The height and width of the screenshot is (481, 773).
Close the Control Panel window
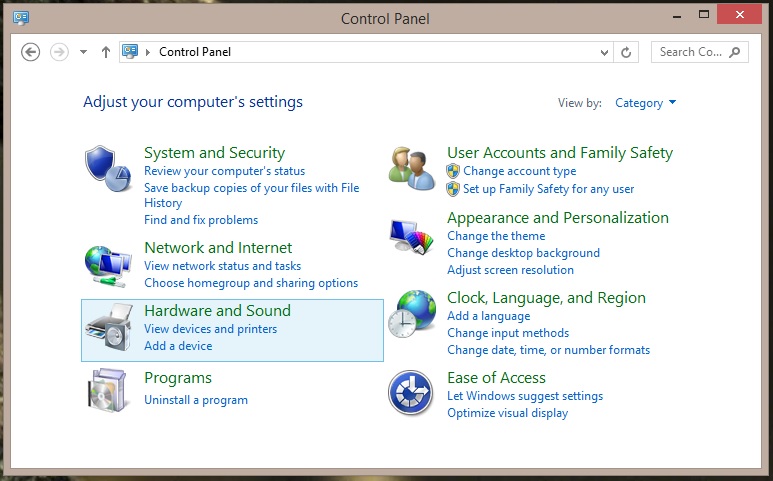[739, 15]
